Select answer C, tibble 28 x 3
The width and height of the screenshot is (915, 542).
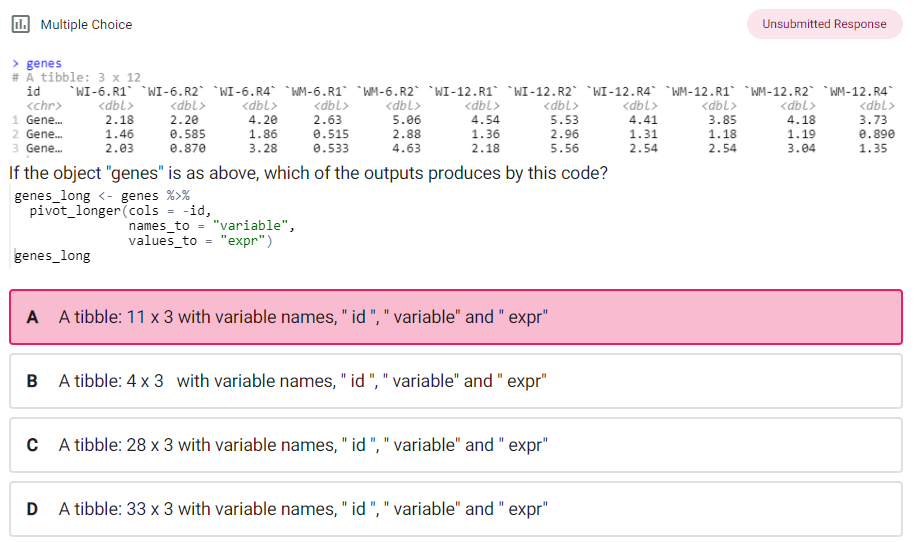tap(456, 445)
